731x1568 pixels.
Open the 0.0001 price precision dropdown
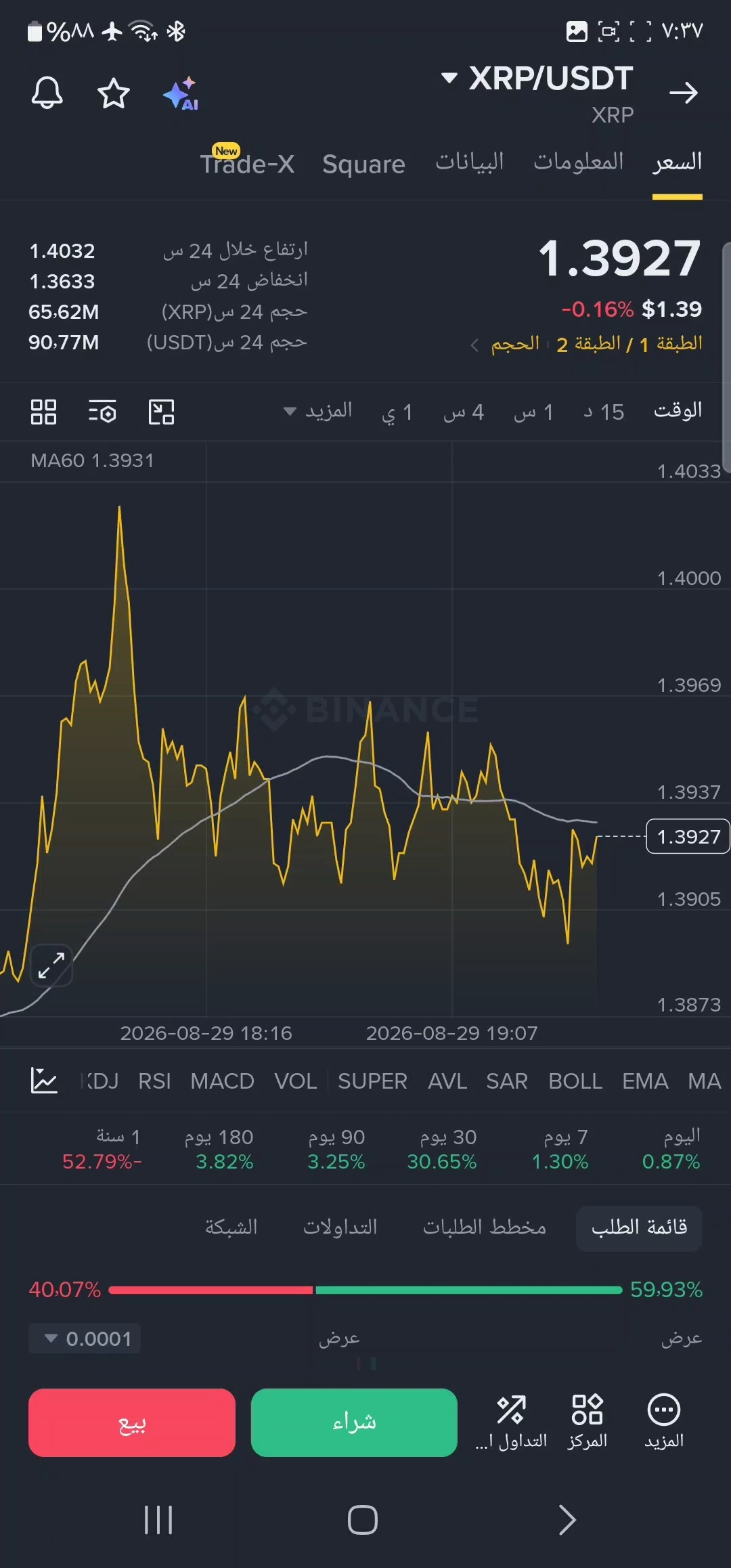click(x=85, y=1338)
